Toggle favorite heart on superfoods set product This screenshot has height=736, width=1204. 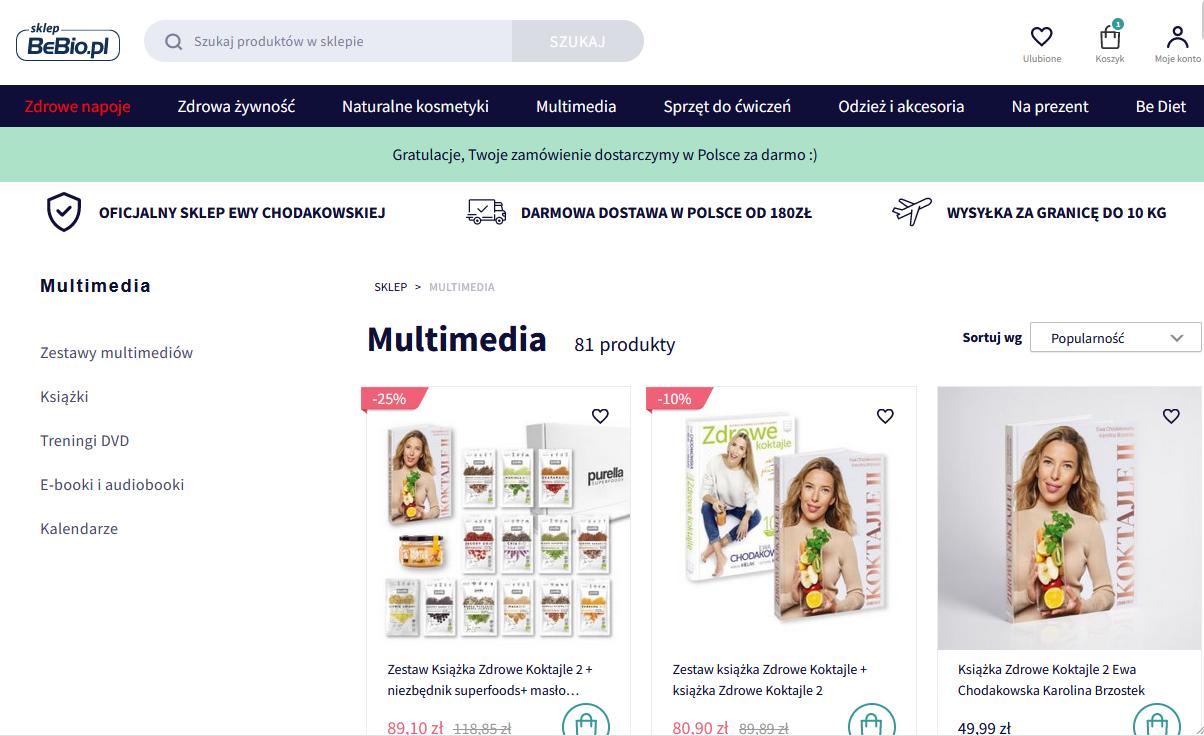(600, 416)
